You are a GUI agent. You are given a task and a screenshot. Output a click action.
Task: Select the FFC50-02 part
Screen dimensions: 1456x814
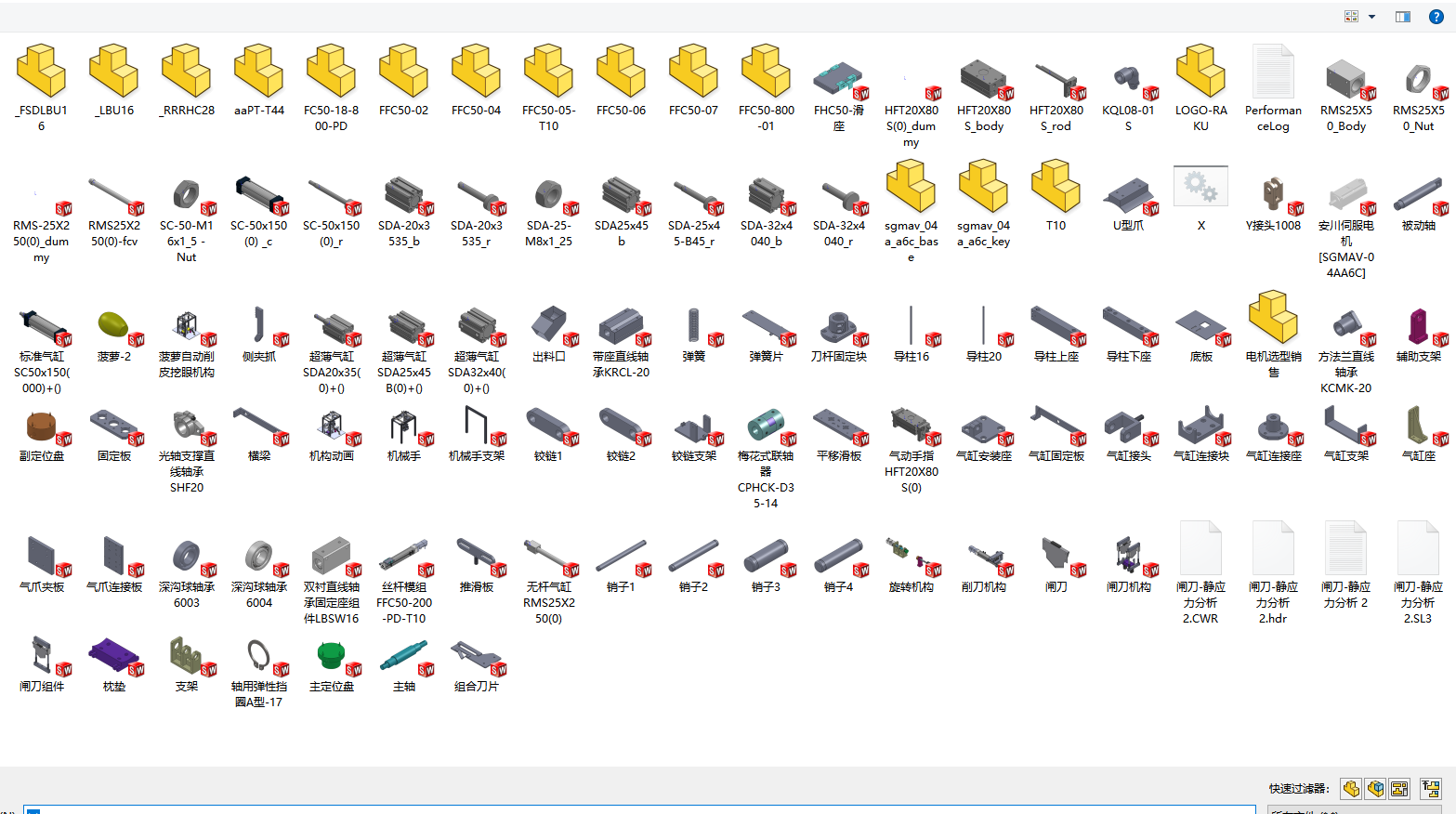pos(404,81)
